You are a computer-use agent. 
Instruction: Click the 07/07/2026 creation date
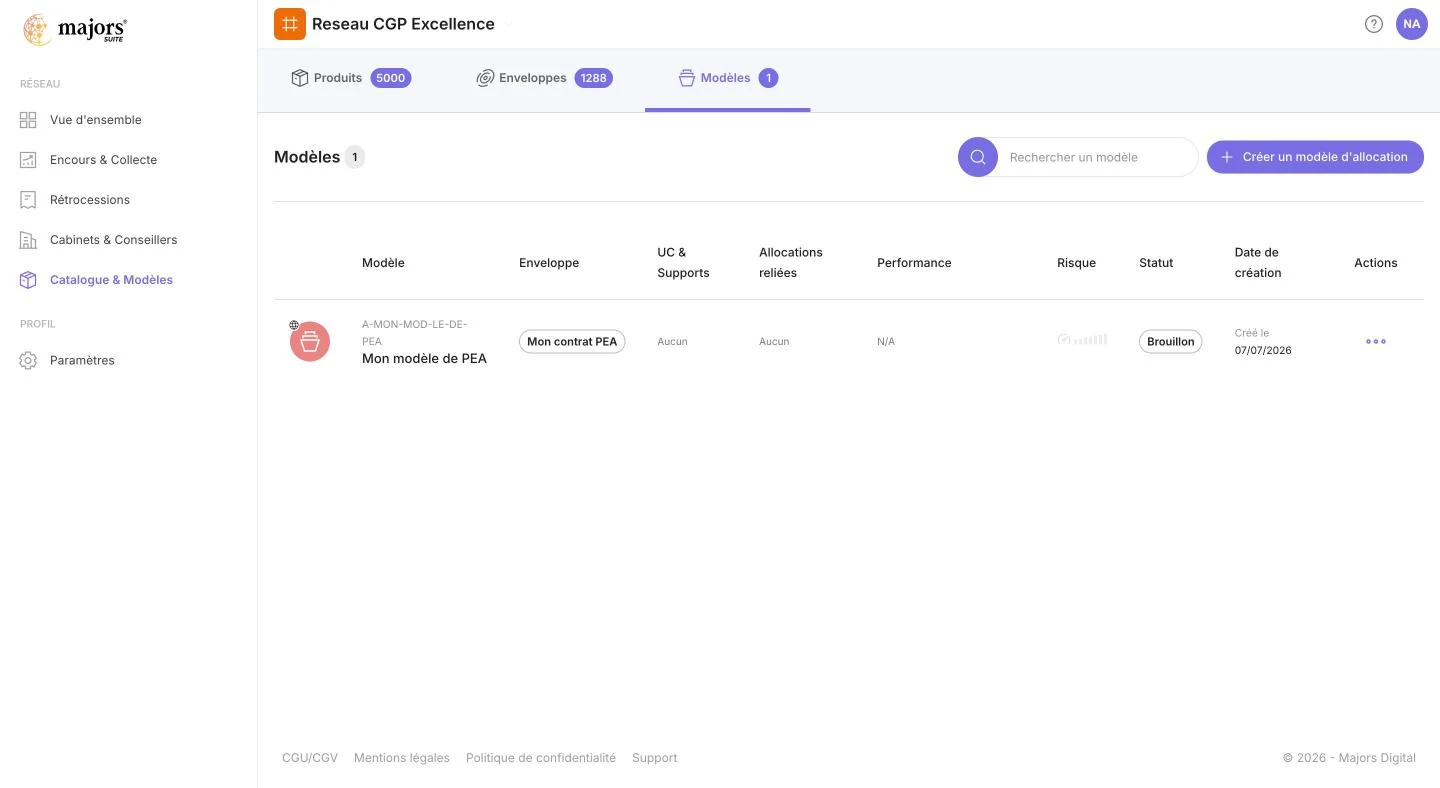point(1263,351)
